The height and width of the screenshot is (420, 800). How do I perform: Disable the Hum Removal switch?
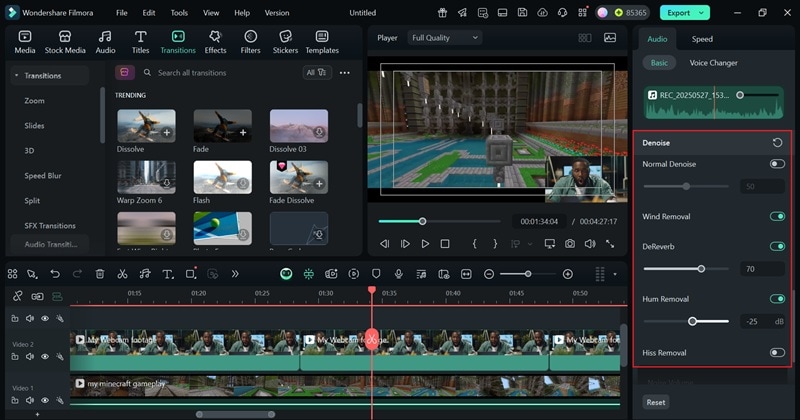pos(777,299)
